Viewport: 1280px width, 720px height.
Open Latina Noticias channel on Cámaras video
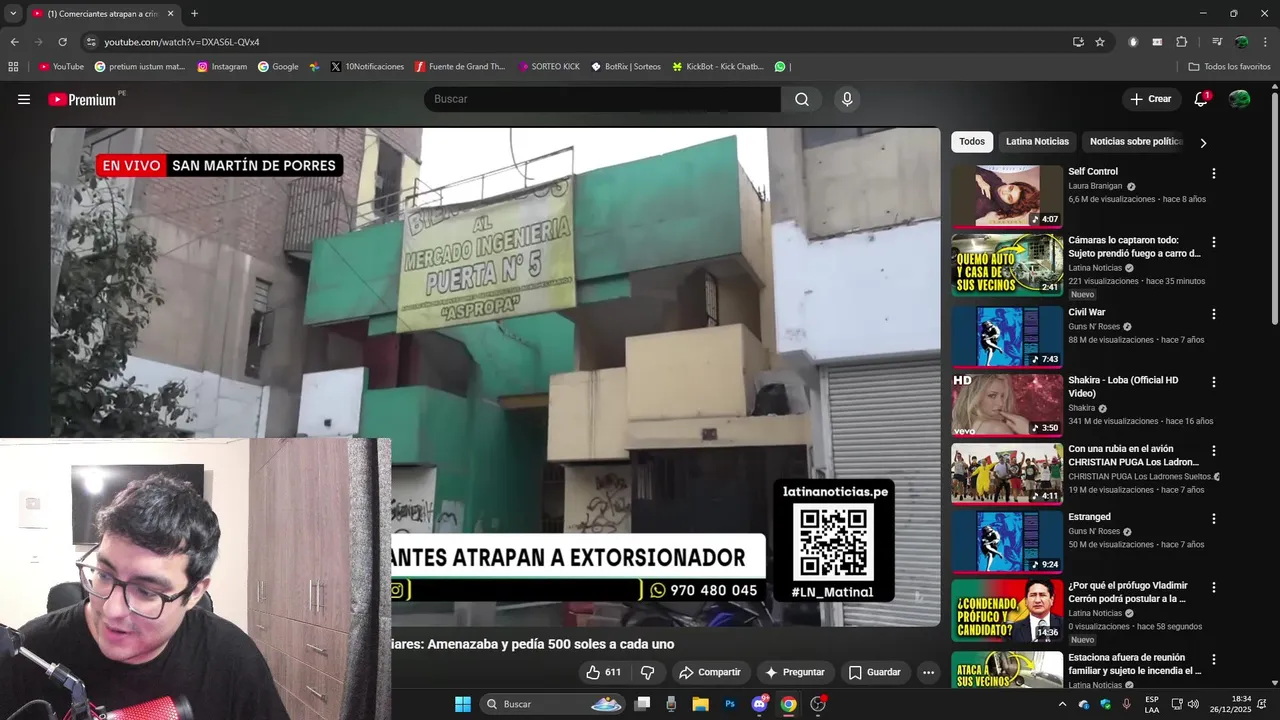(1095, 268)
